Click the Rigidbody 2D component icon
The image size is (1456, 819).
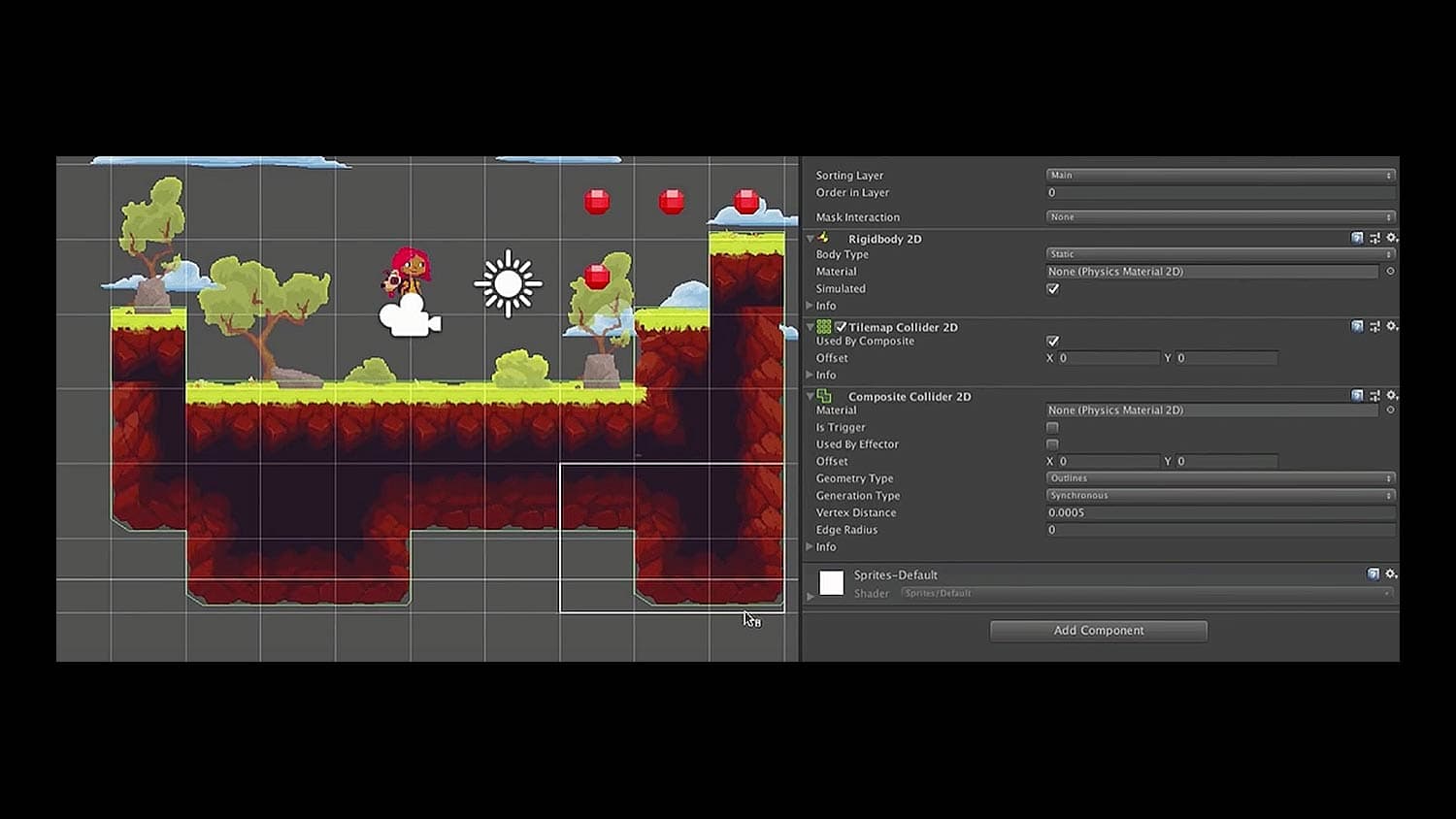coord(824,239)
